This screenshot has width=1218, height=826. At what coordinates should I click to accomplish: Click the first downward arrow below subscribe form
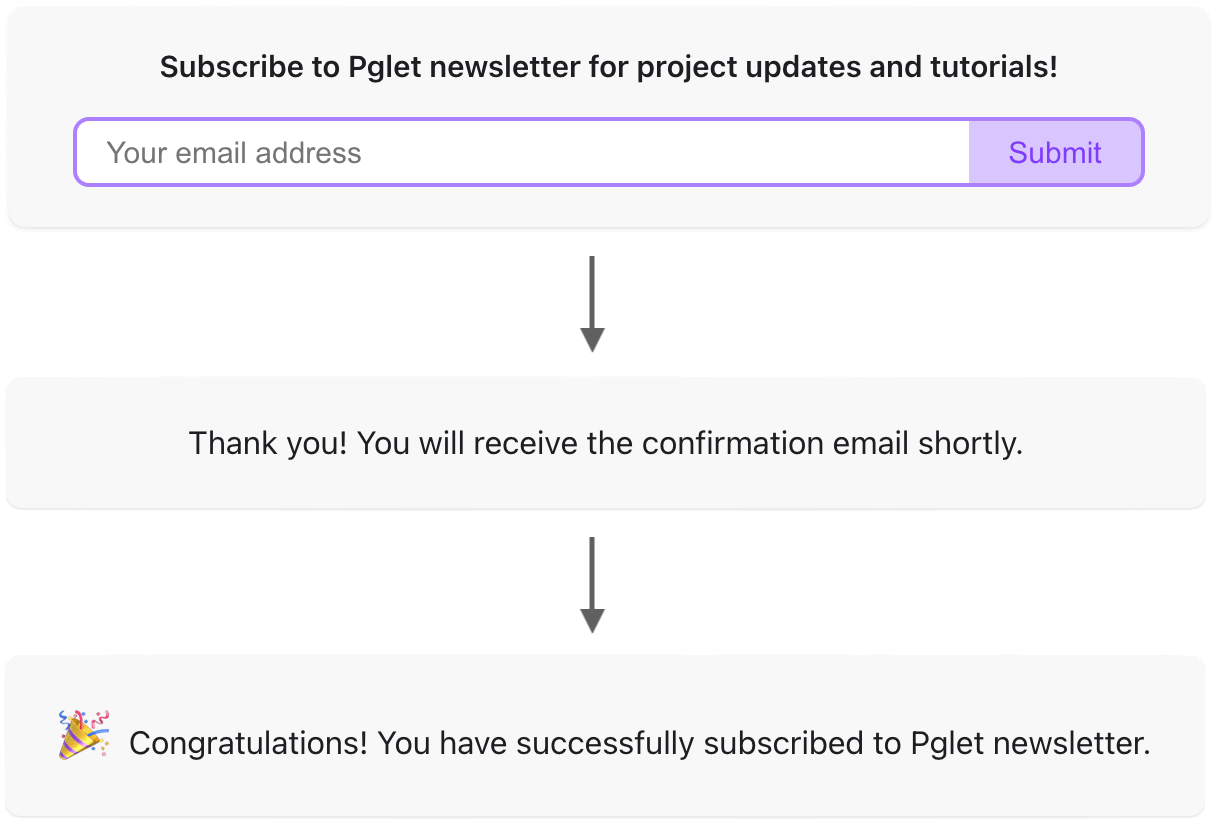[x=592, y=305]
